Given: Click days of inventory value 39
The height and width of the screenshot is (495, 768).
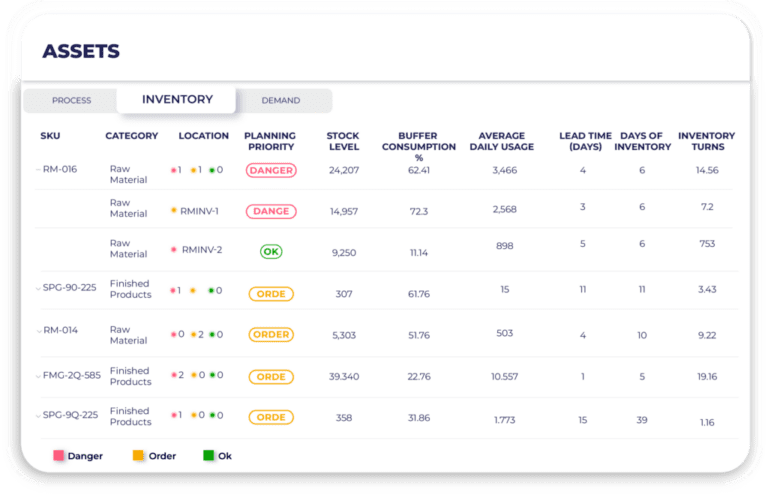Looking at the screenshot, I should click(642, 420).
